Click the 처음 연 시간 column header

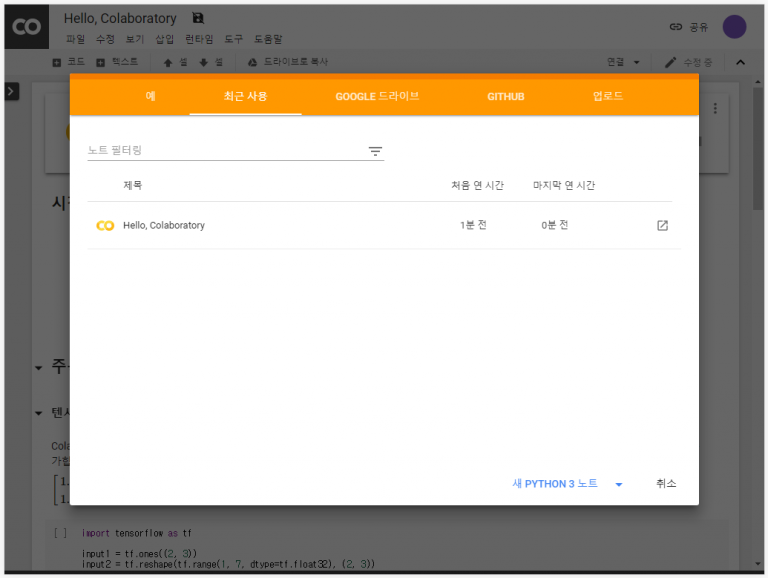pos(478,185)
